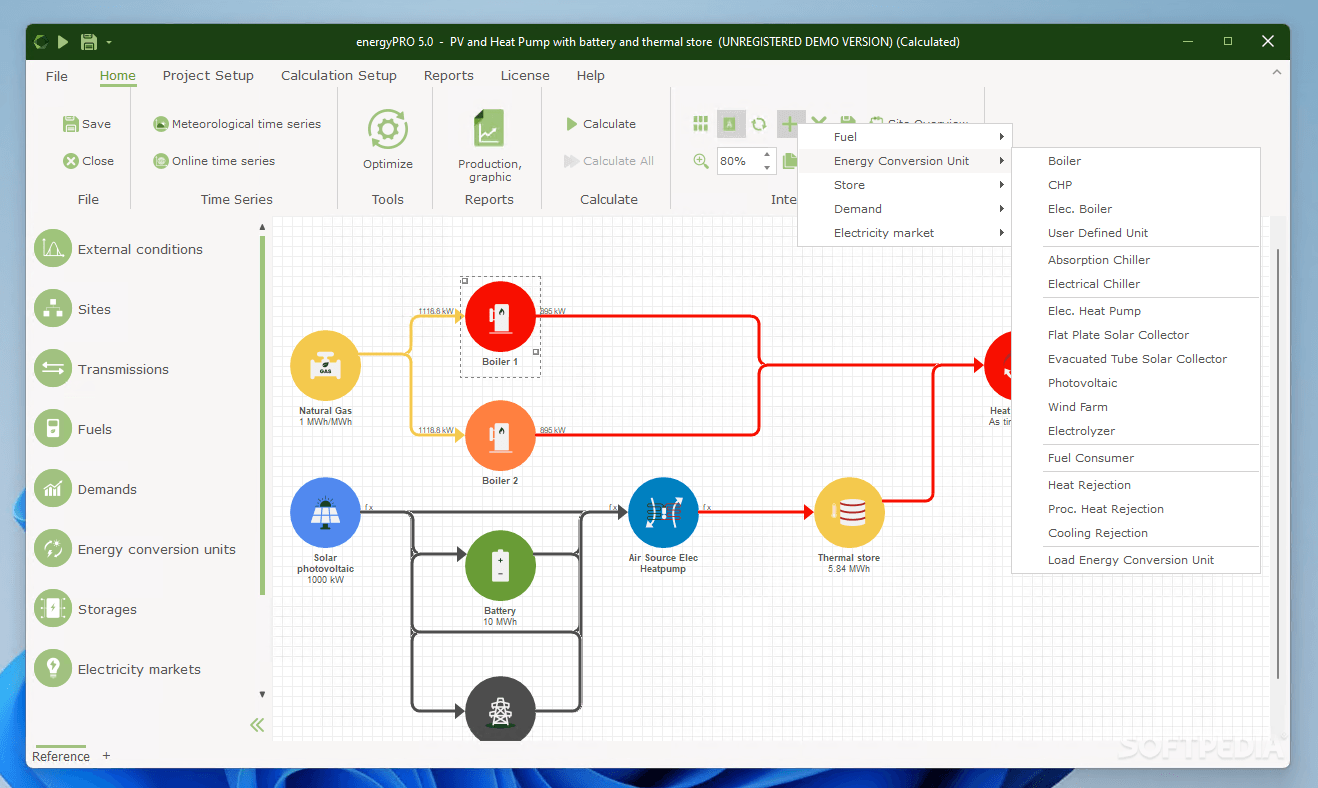
Task: Select the Natural Gas node
Action: coord(325,366)
